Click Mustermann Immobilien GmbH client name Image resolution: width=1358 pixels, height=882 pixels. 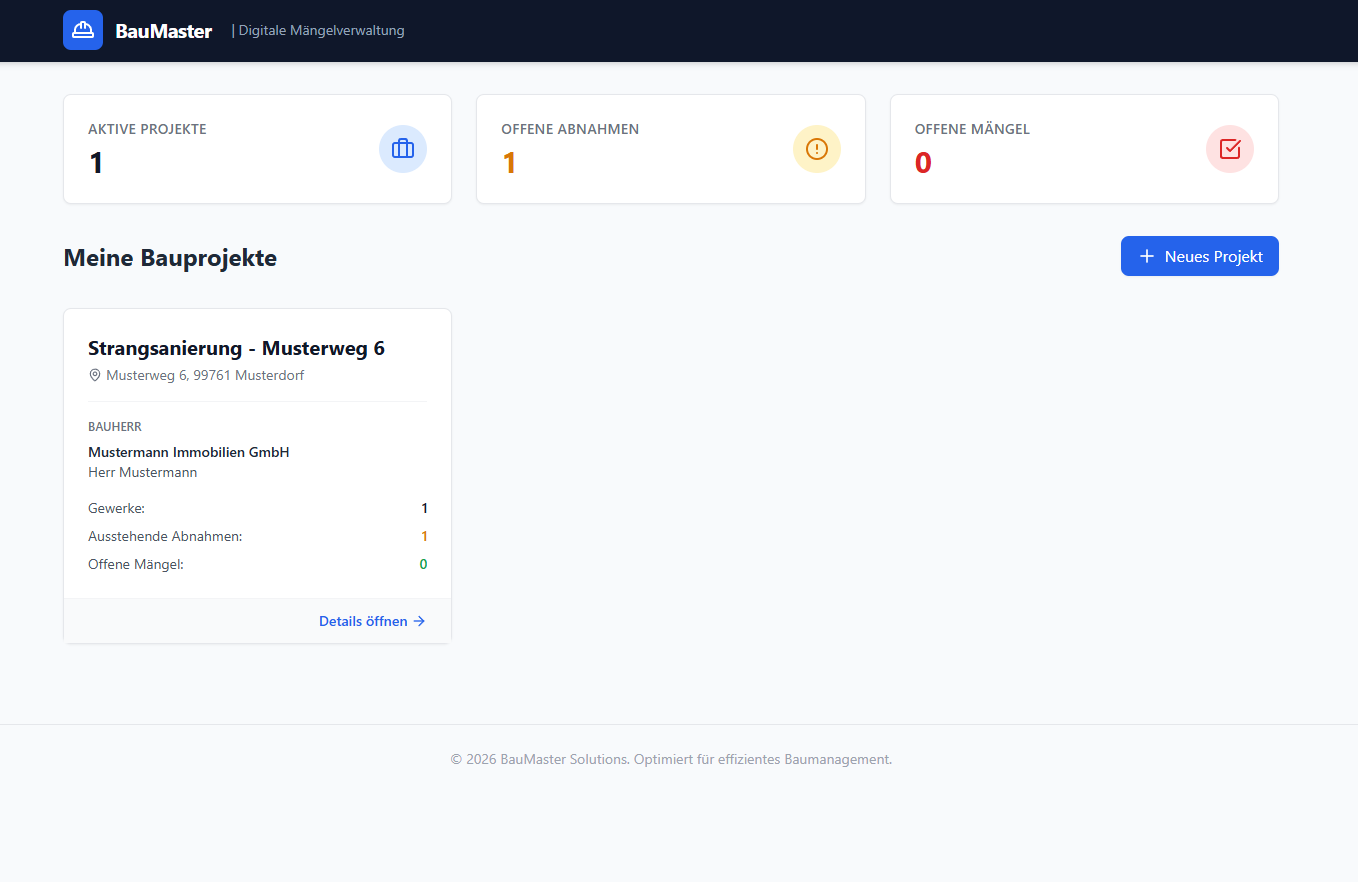(x=189, y=452)
